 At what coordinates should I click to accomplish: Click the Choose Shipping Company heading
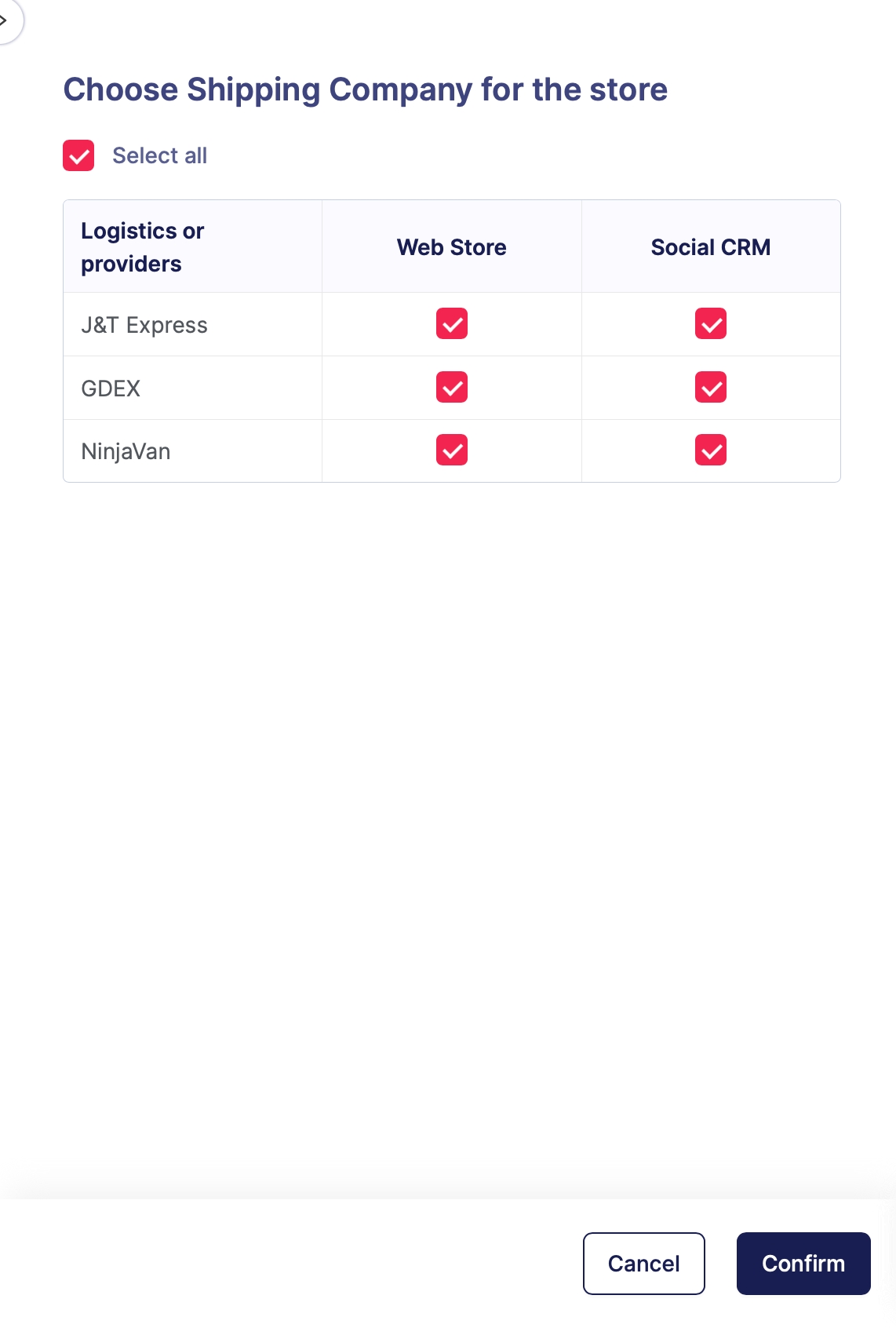click(x=366, y=89)
